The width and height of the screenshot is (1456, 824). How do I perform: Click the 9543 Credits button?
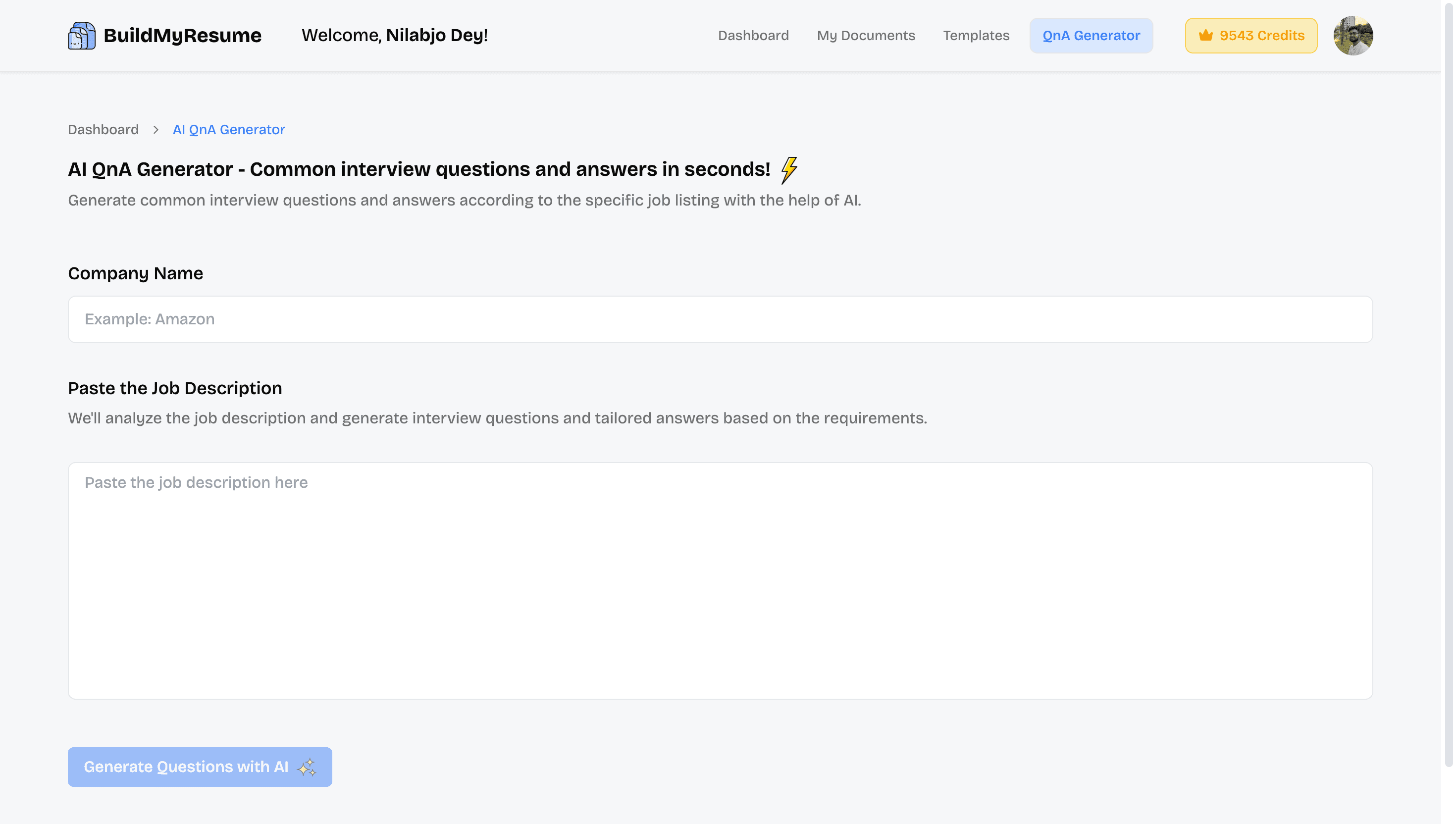pos(1251,36)
